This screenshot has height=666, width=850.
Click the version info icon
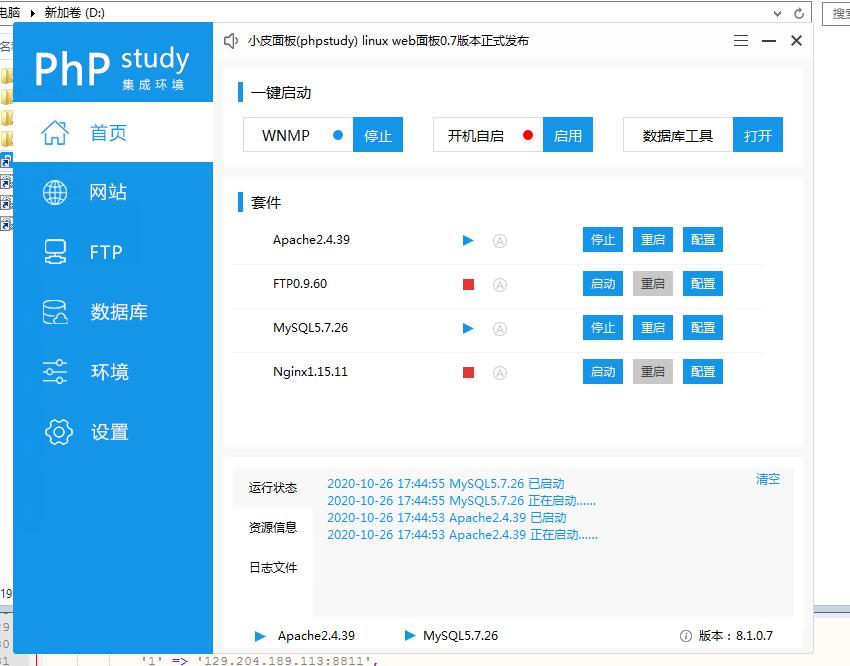[x=686, y=636]
